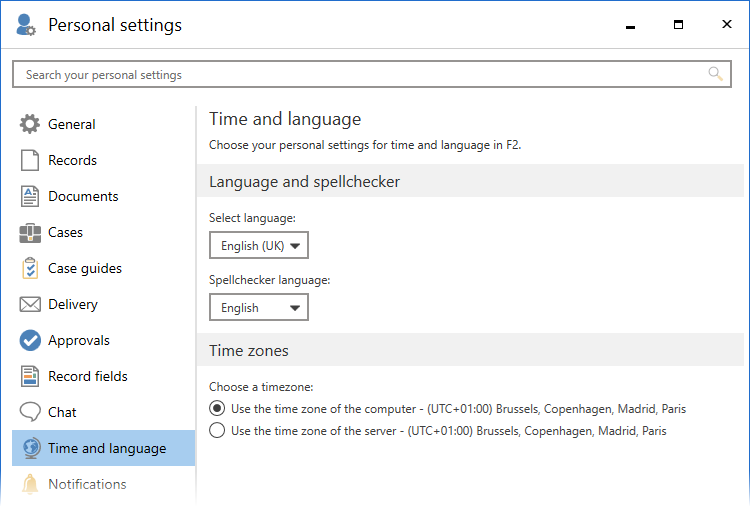Click the Delivery envelope icon

point(30,304)
